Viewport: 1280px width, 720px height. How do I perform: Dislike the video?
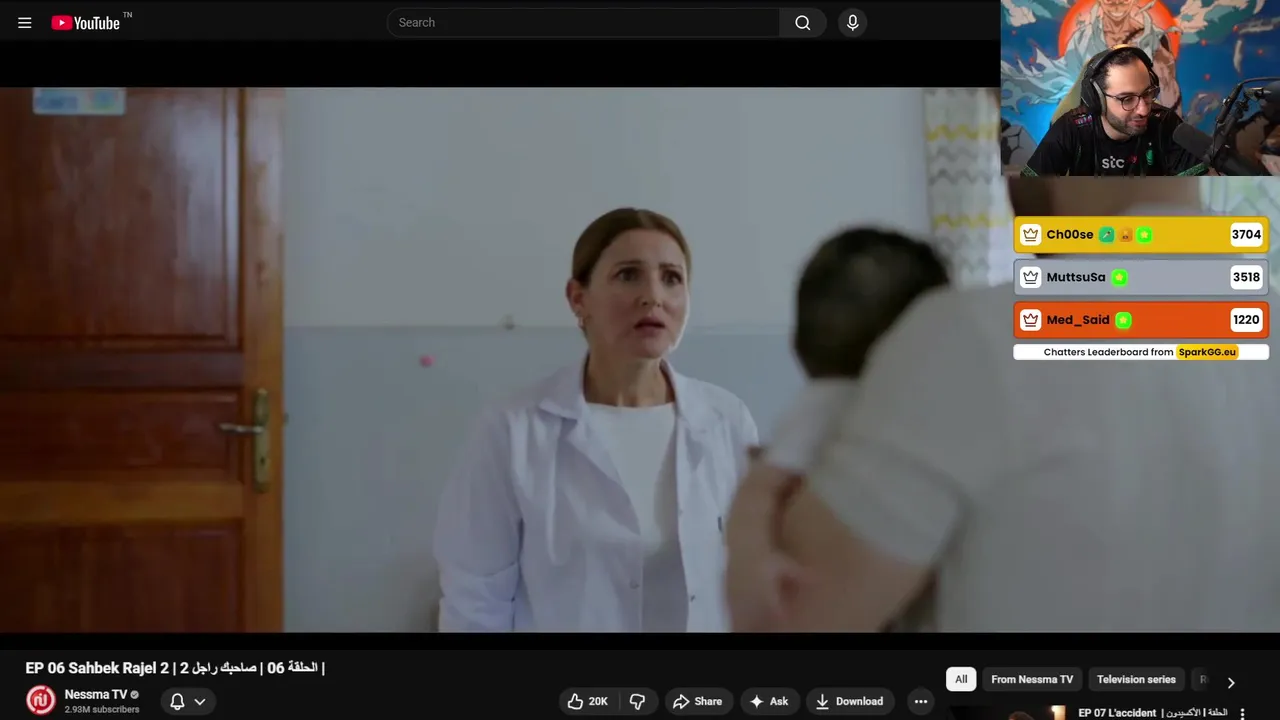(x=637, y=701)
